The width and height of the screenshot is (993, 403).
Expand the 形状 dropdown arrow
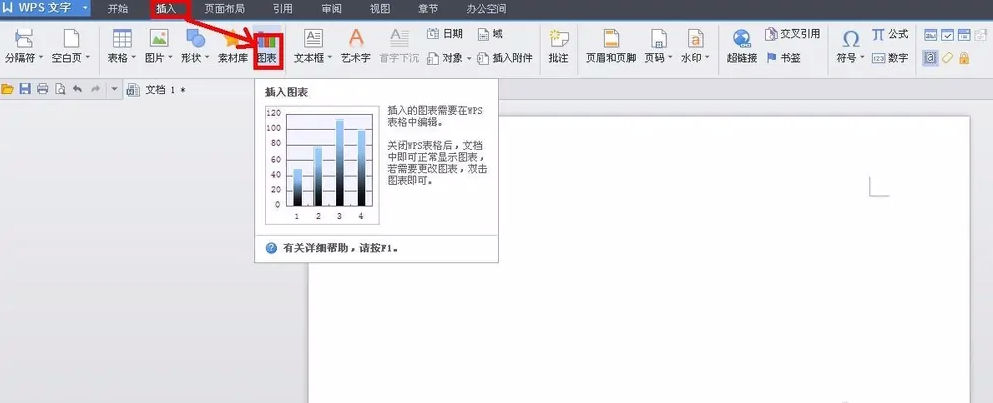[207, 58]
